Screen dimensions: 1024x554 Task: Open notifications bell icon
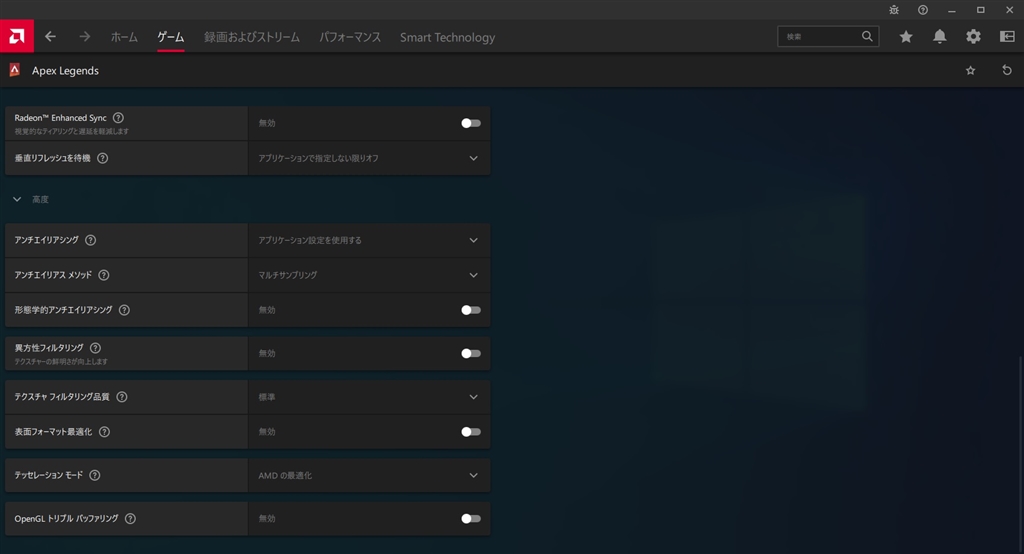click(940, 37)
